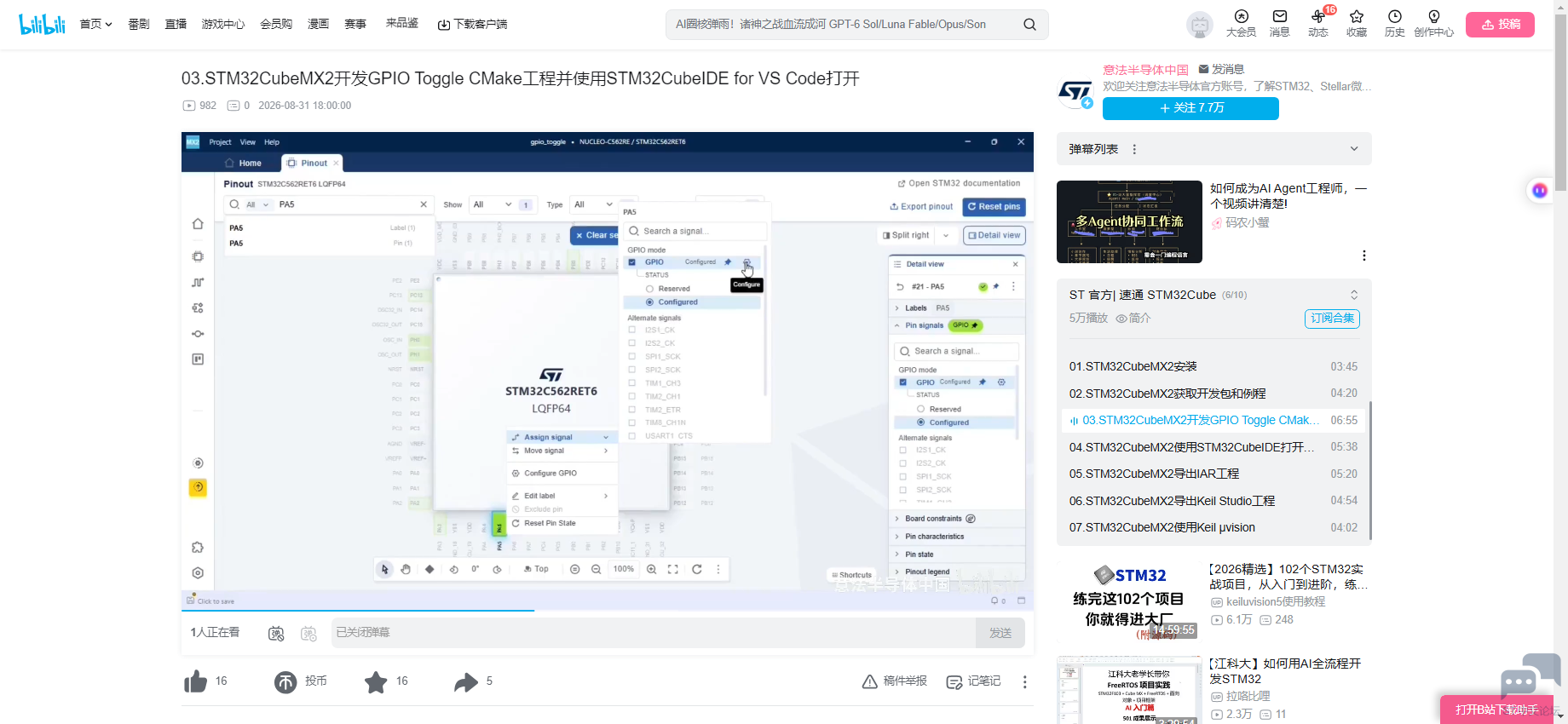Open the customer chat bubble icon

[x=1531, y=676]
